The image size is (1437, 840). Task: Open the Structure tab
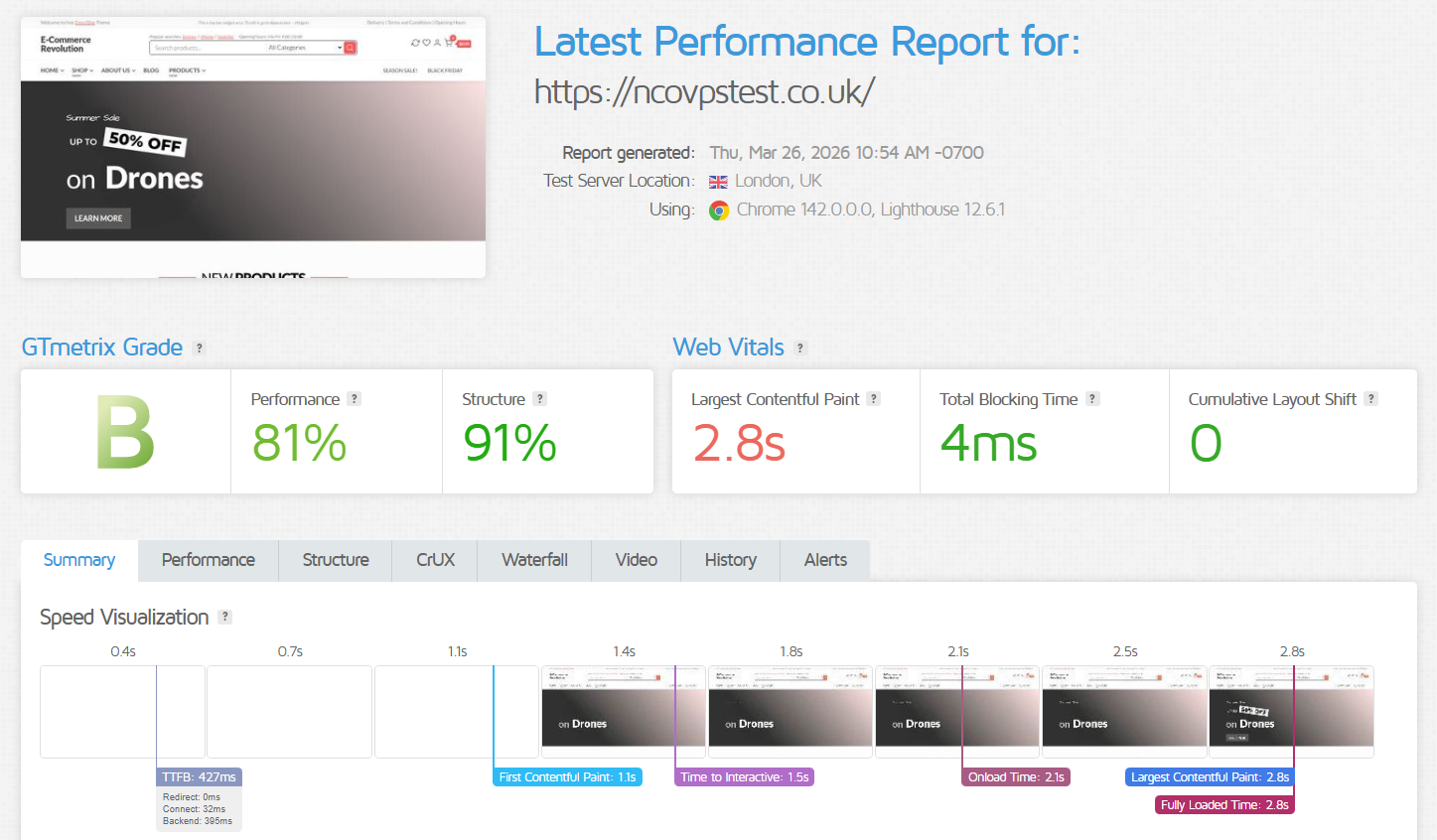pyautogui.click(x=336, y=560)
